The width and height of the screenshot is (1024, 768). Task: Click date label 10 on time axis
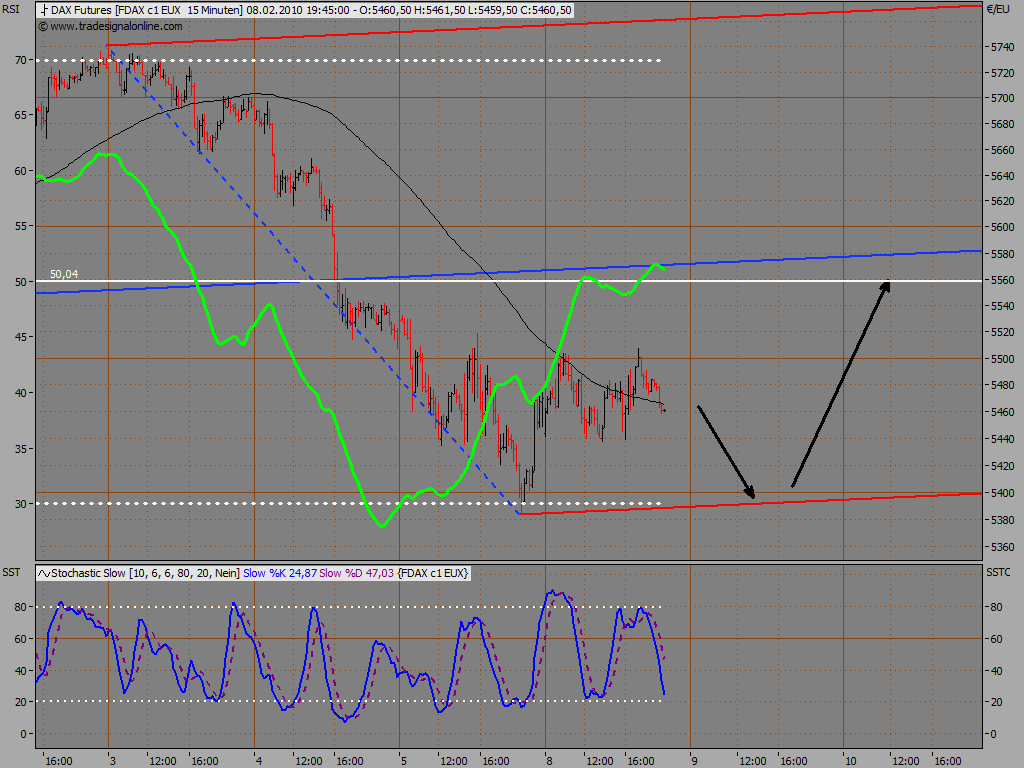click(850, 761)
